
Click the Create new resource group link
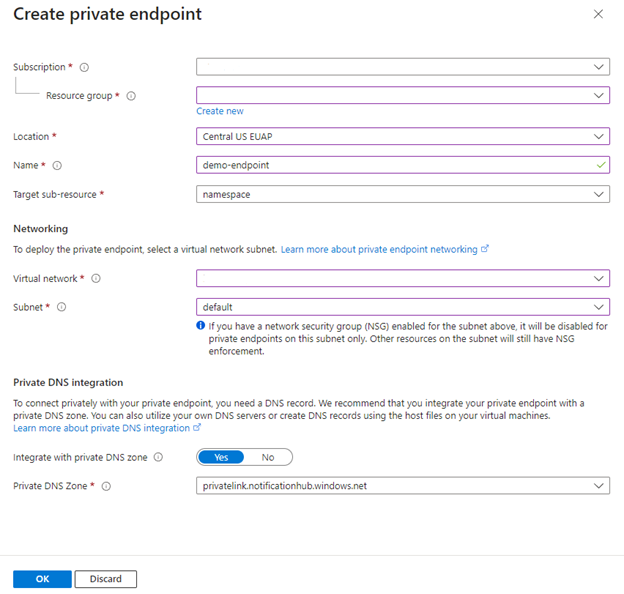tap(220, 111)
